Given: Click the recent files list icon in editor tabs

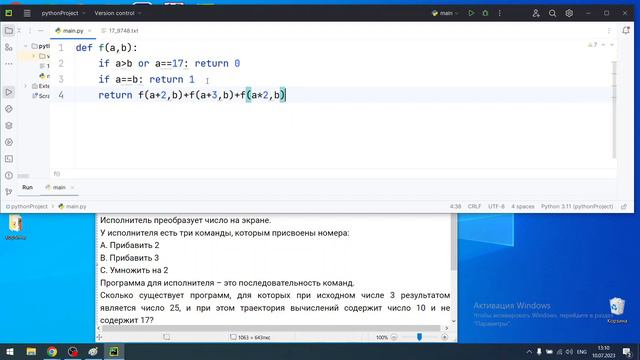Looking at the screenshot, I should tap(609, 31).
